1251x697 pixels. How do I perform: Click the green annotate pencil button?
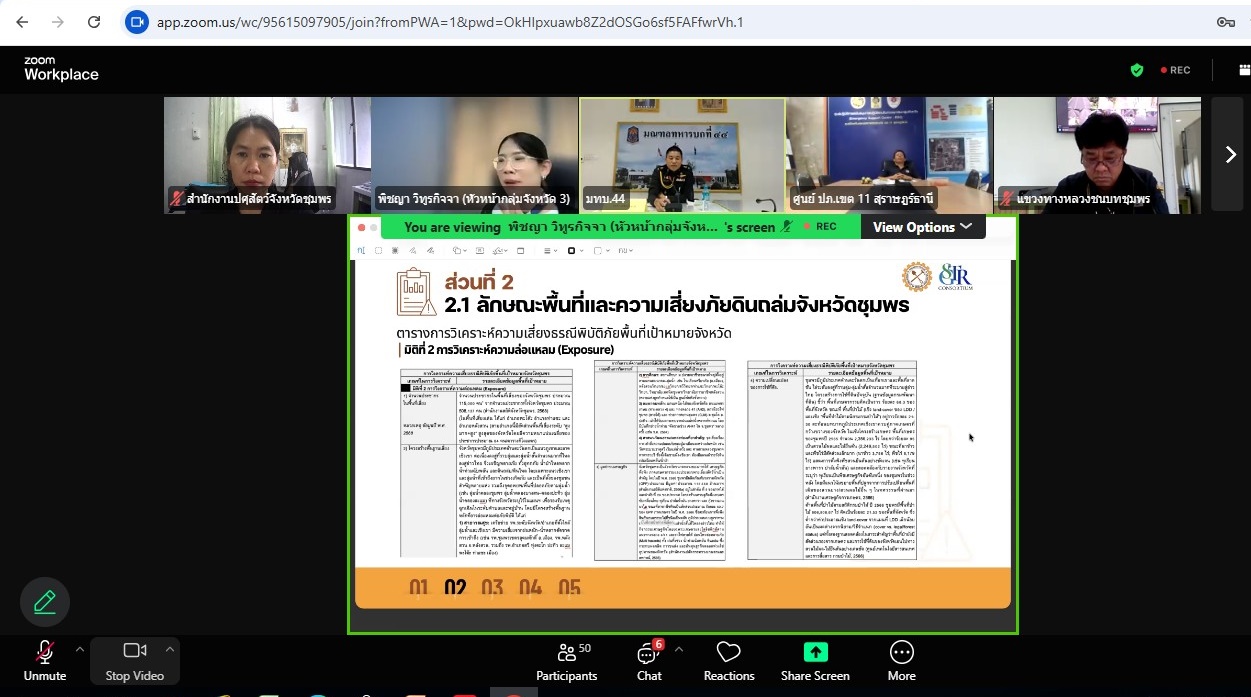(x=45, y=602)
